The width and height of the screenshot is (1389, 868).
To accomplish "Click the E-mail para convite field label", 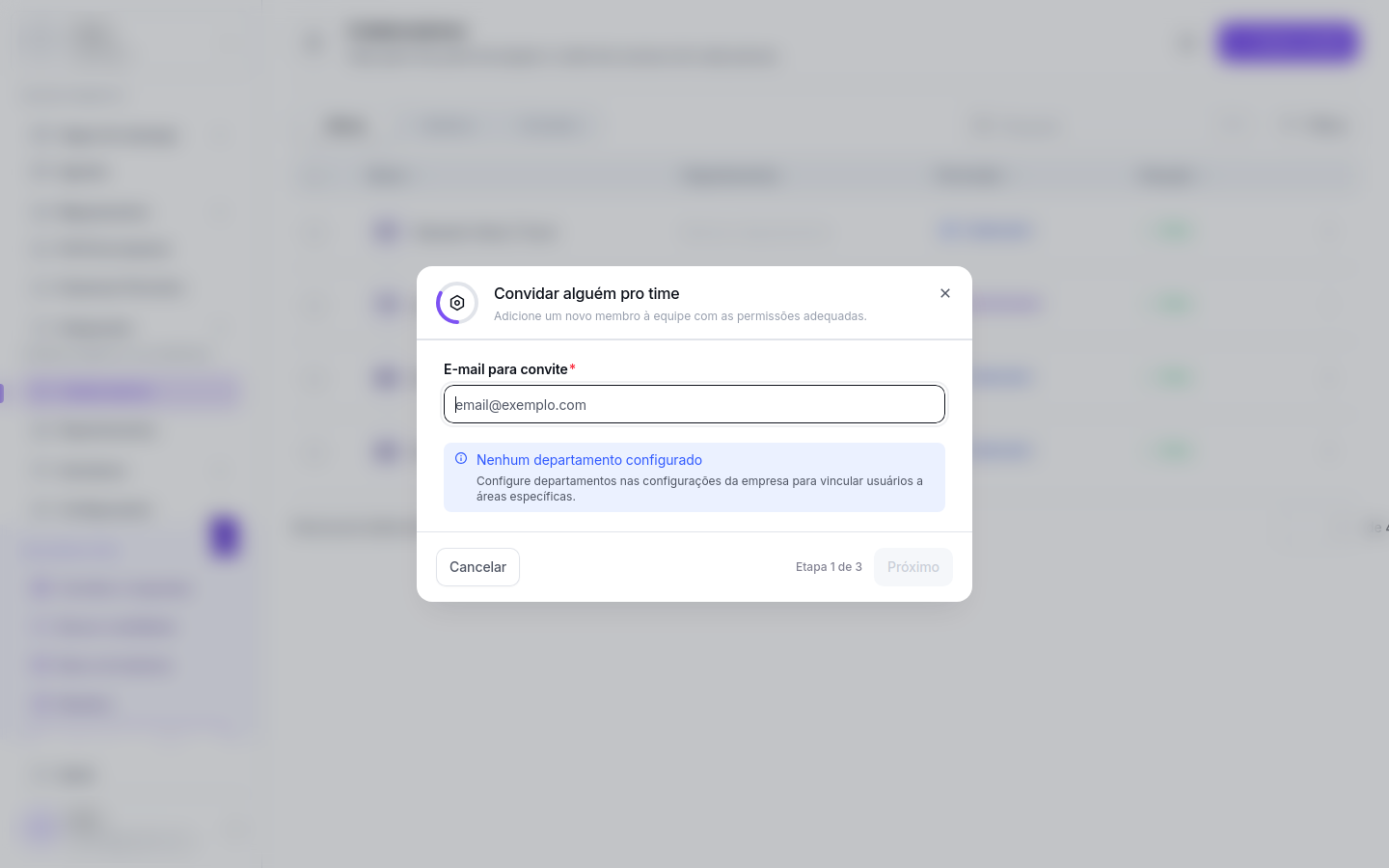I will point(505,369).
